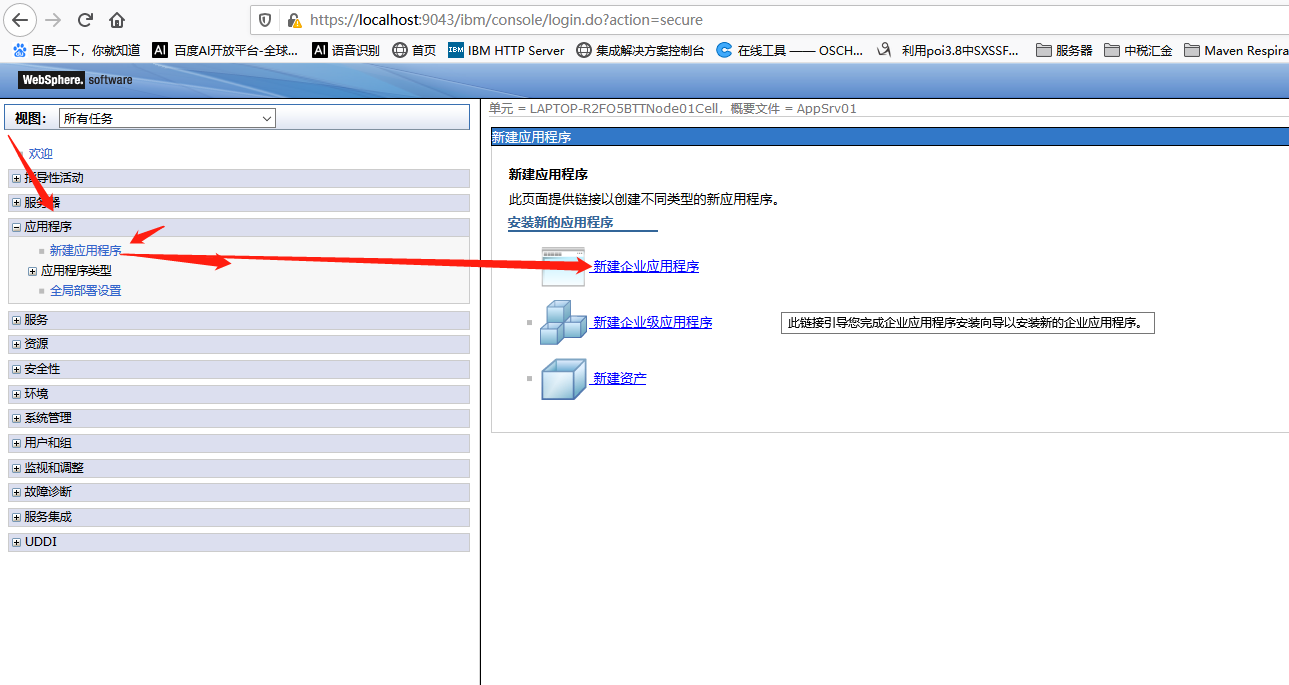Click the IBM icon for IBM HTTP Server bookmark
The width and height of the screenshot is (1289, 685).
pos(457,50)
